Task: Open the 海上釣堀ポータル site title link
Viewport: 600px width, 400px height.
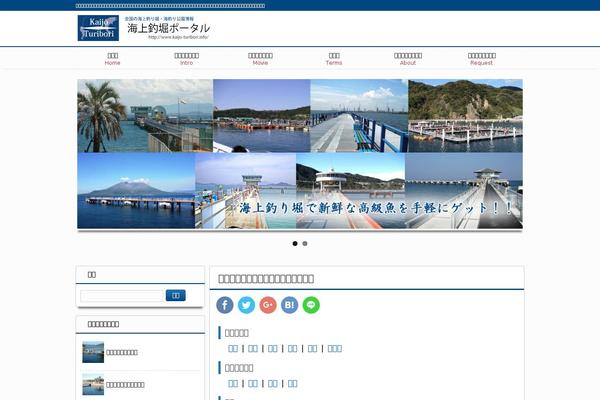Action: click(168, 28)
